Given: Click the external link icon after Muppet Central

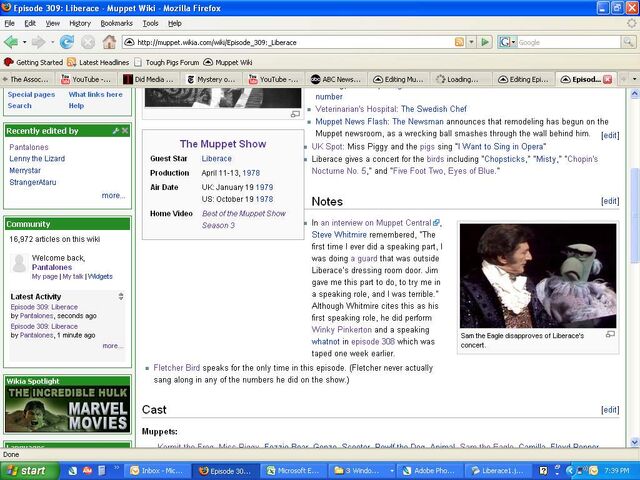Looking at the screenshot, I should tap(436, 223).
